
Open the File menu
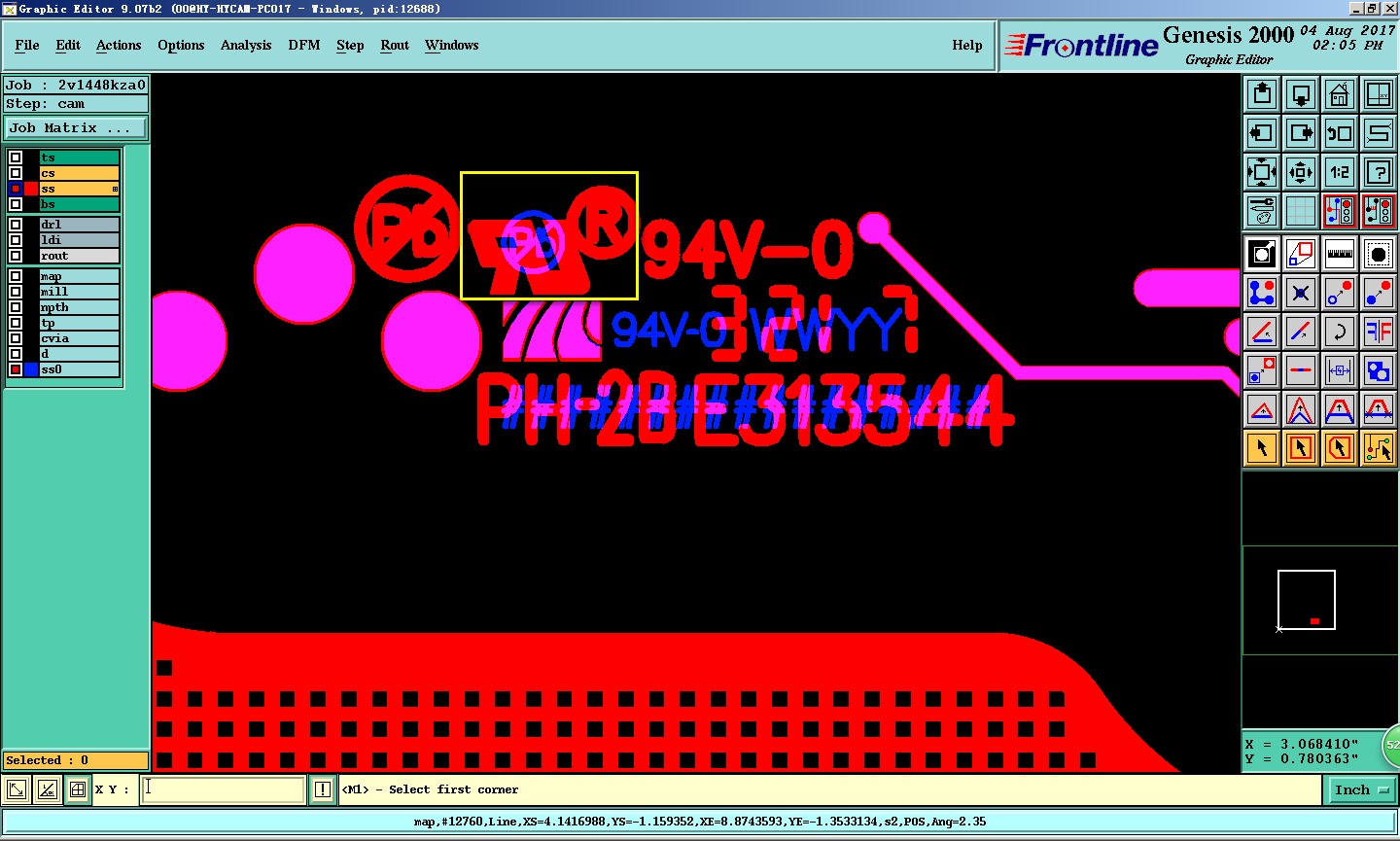[x=27, y=45]
